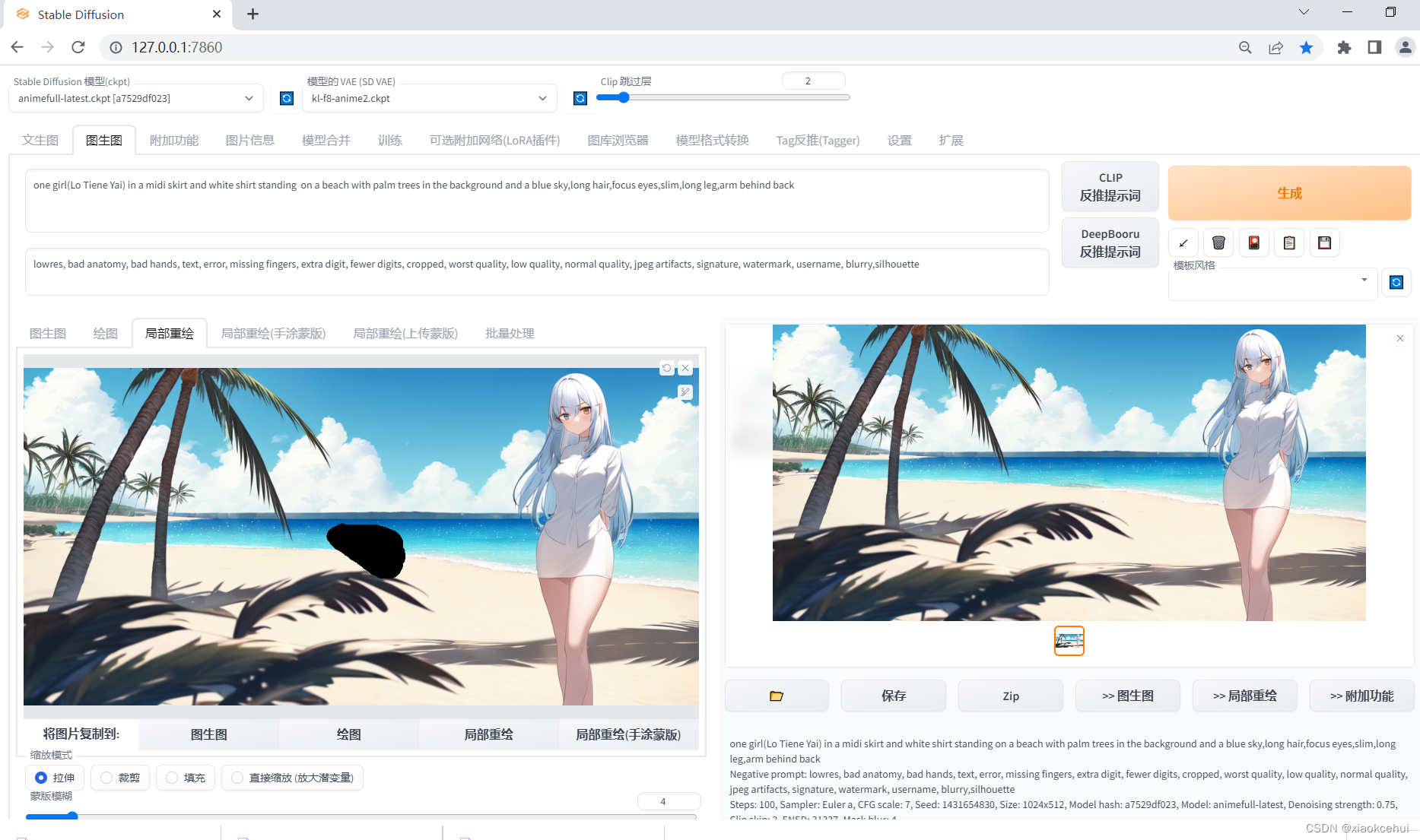
Task: Send output to >> 局部重绘
Action: coord(1245,696)
